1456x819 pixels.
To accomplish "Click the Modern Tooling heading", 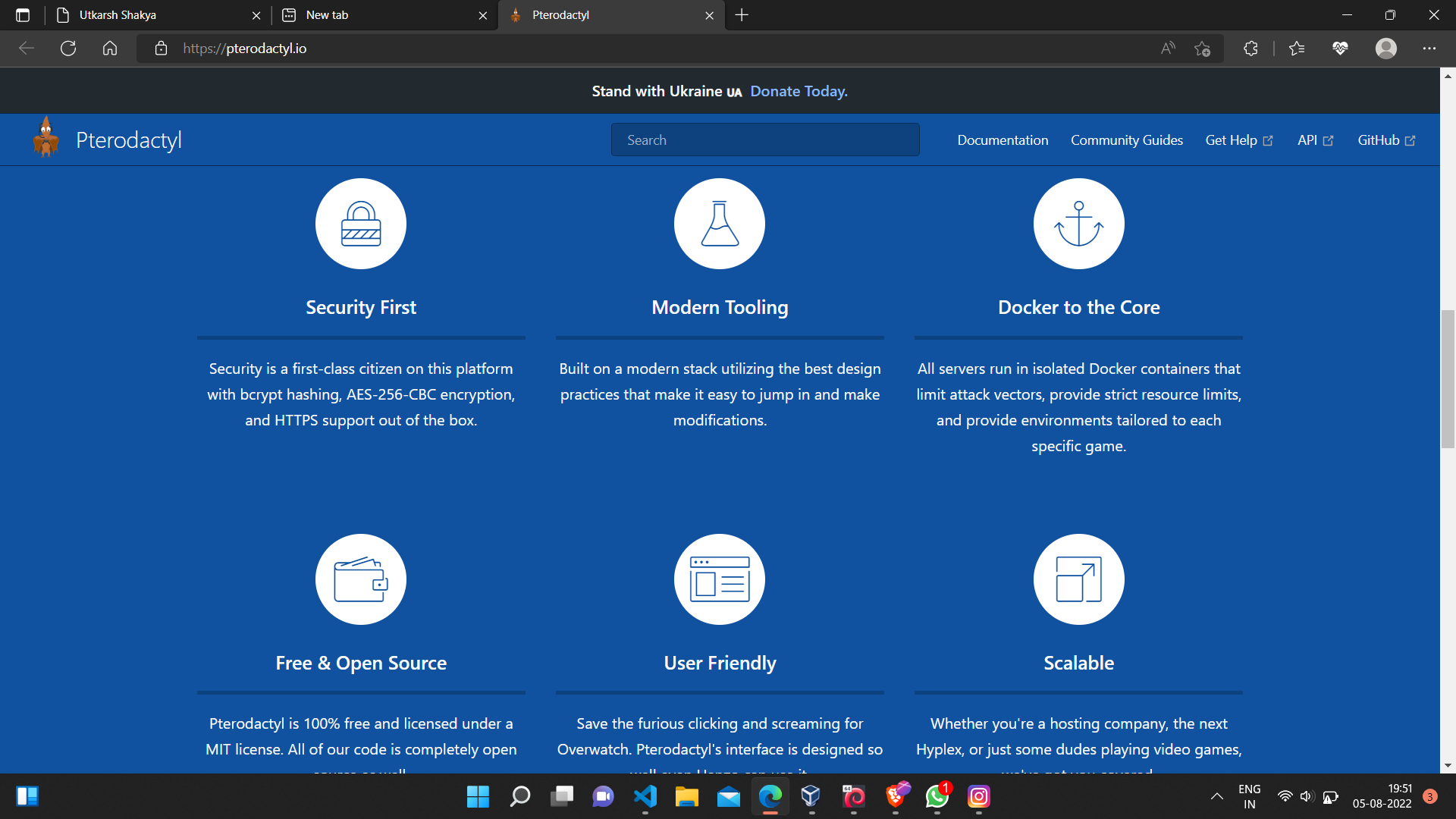I will pos(720,307).
